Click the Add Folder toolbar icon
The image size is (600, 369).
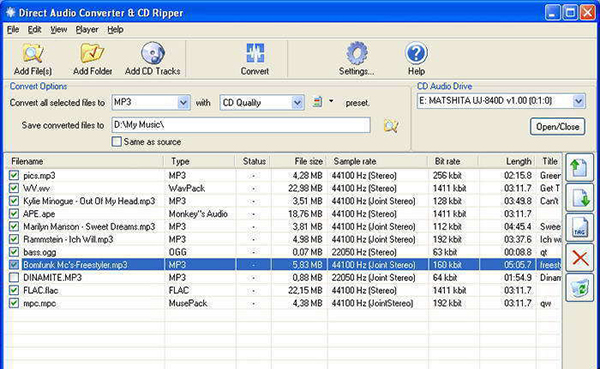tap(92, 54)
